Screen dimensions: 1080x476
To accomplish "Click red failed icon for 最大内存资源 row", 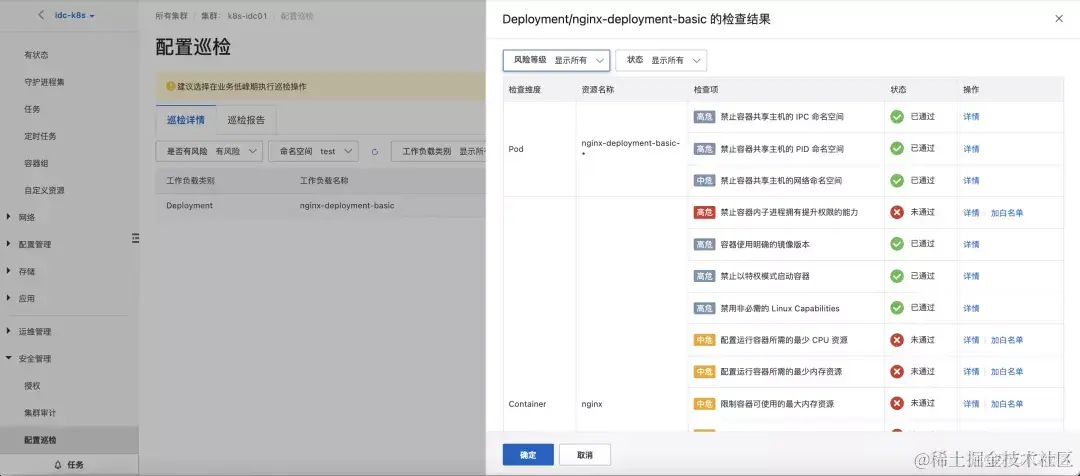I will 897,404.
